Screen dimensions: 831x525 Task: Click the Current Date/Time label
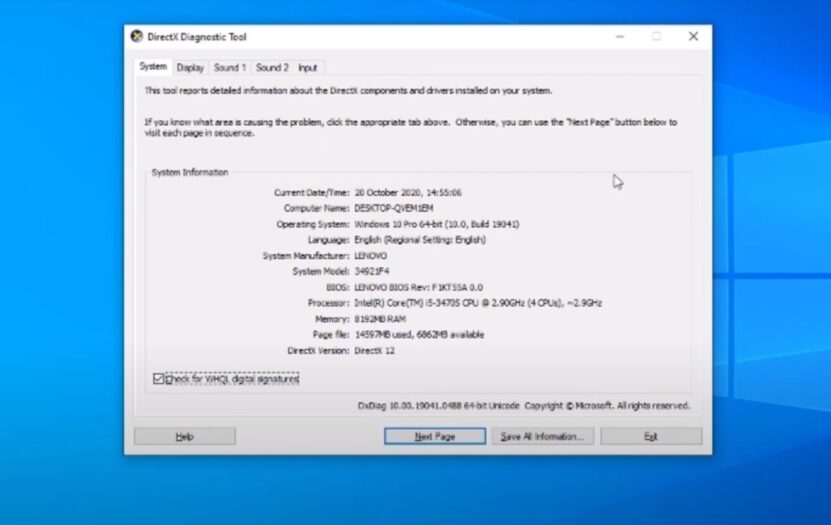coord(312,193)
